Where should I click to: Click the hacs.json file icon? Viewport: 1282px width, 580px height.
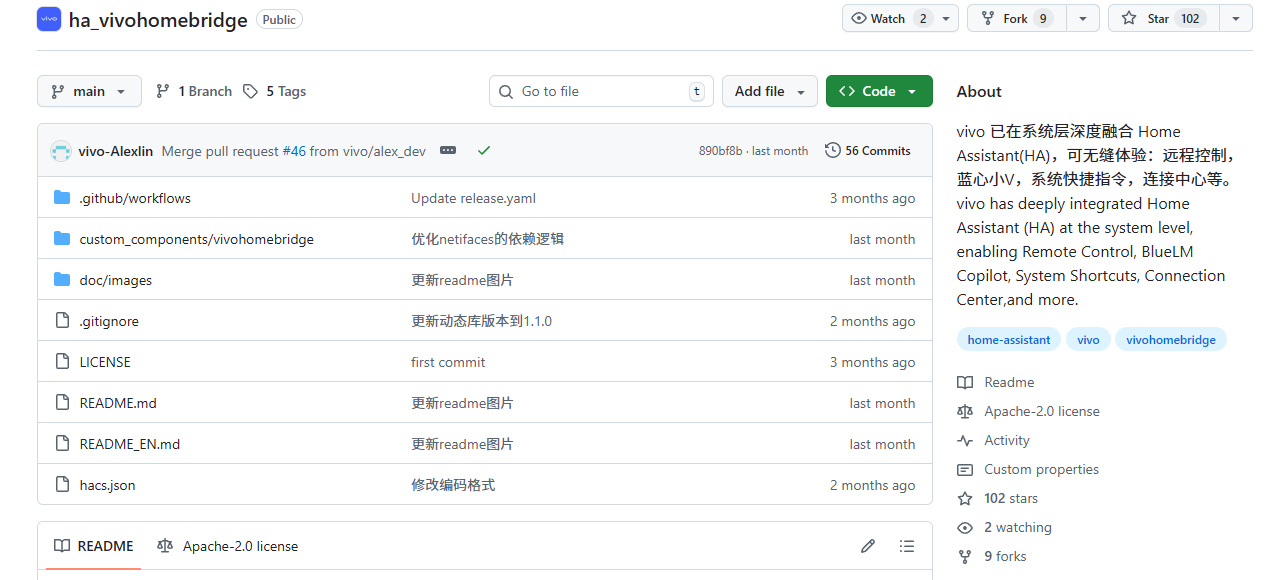pos(62,485)
